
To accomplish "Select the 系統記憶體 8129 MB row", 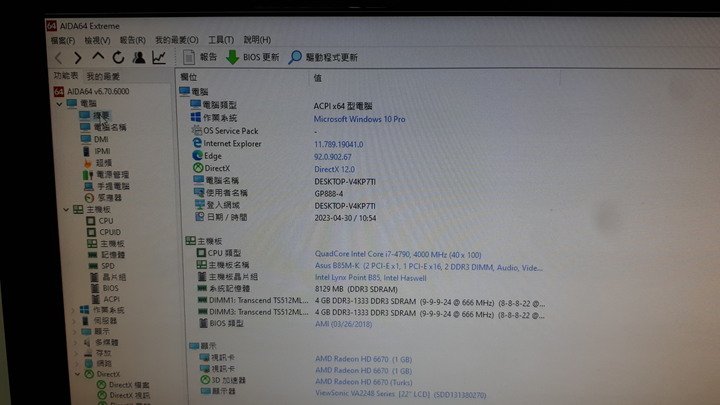I will (x=297, y=289).
